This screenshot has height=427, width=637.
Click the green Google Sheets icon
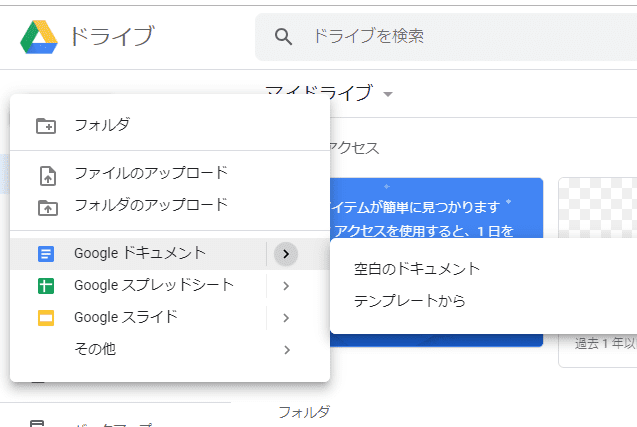coord(46,286)
